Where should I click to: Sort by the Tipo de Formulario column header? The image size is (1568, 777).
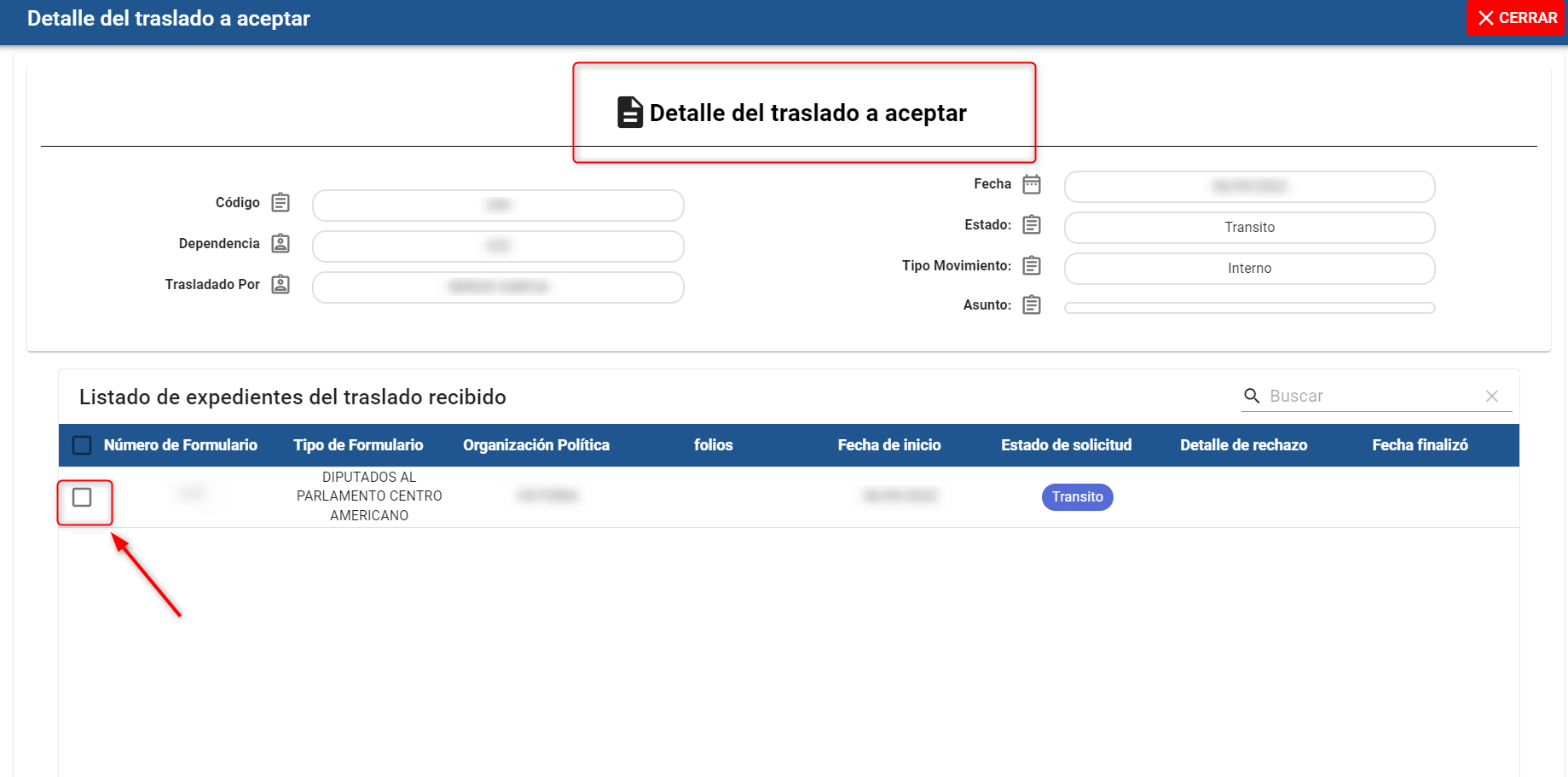coord(358,445)
